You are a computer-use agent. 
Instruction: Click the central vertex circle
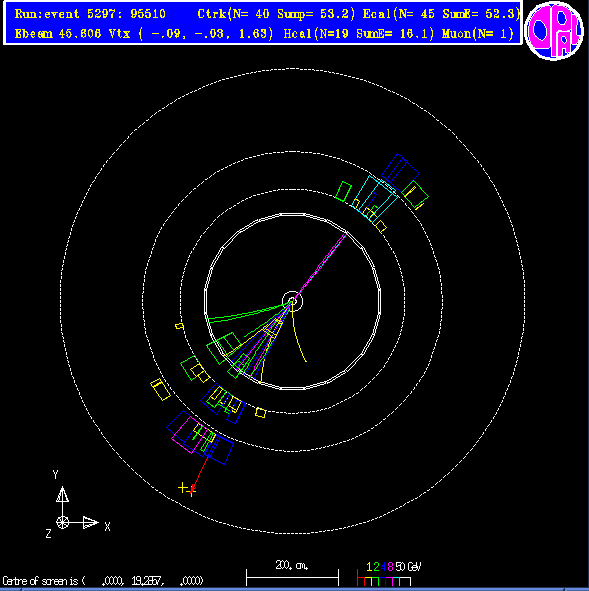point(292,301)
